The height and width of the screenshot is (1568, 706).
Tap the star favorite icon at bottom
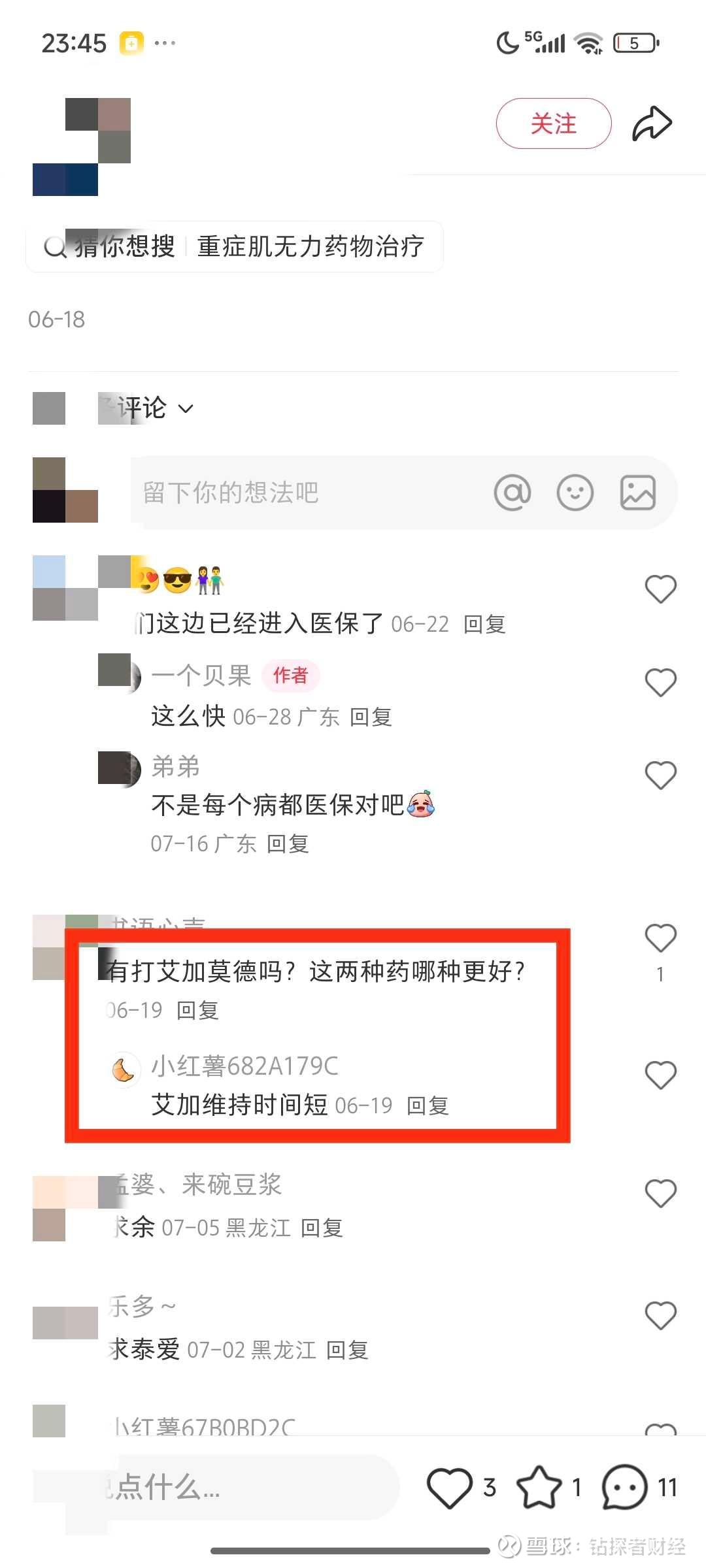click(x=539, y=1488)
